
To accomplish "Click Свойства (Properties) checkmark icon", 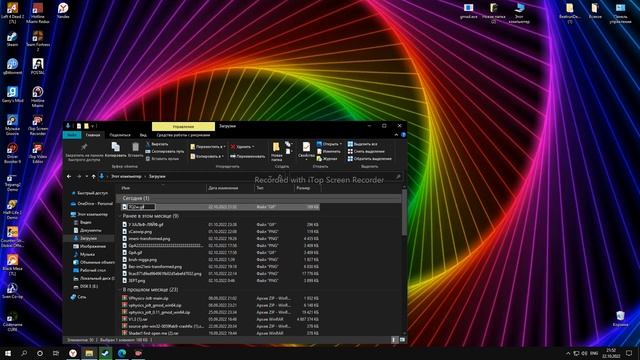I will tap(306, 151).
